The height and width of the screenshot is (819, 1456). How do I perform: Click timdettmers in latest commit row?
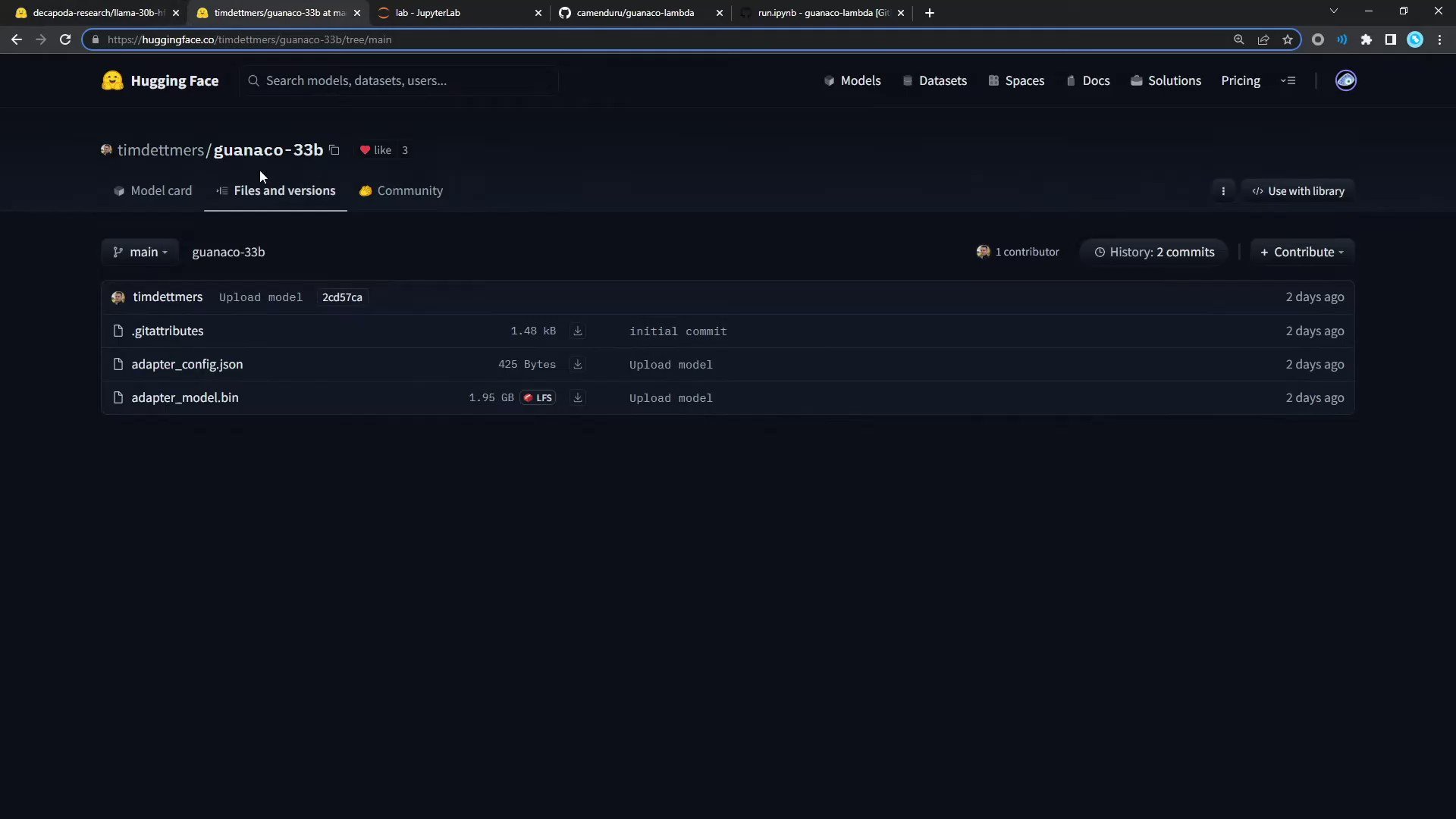tap(168, 297)
